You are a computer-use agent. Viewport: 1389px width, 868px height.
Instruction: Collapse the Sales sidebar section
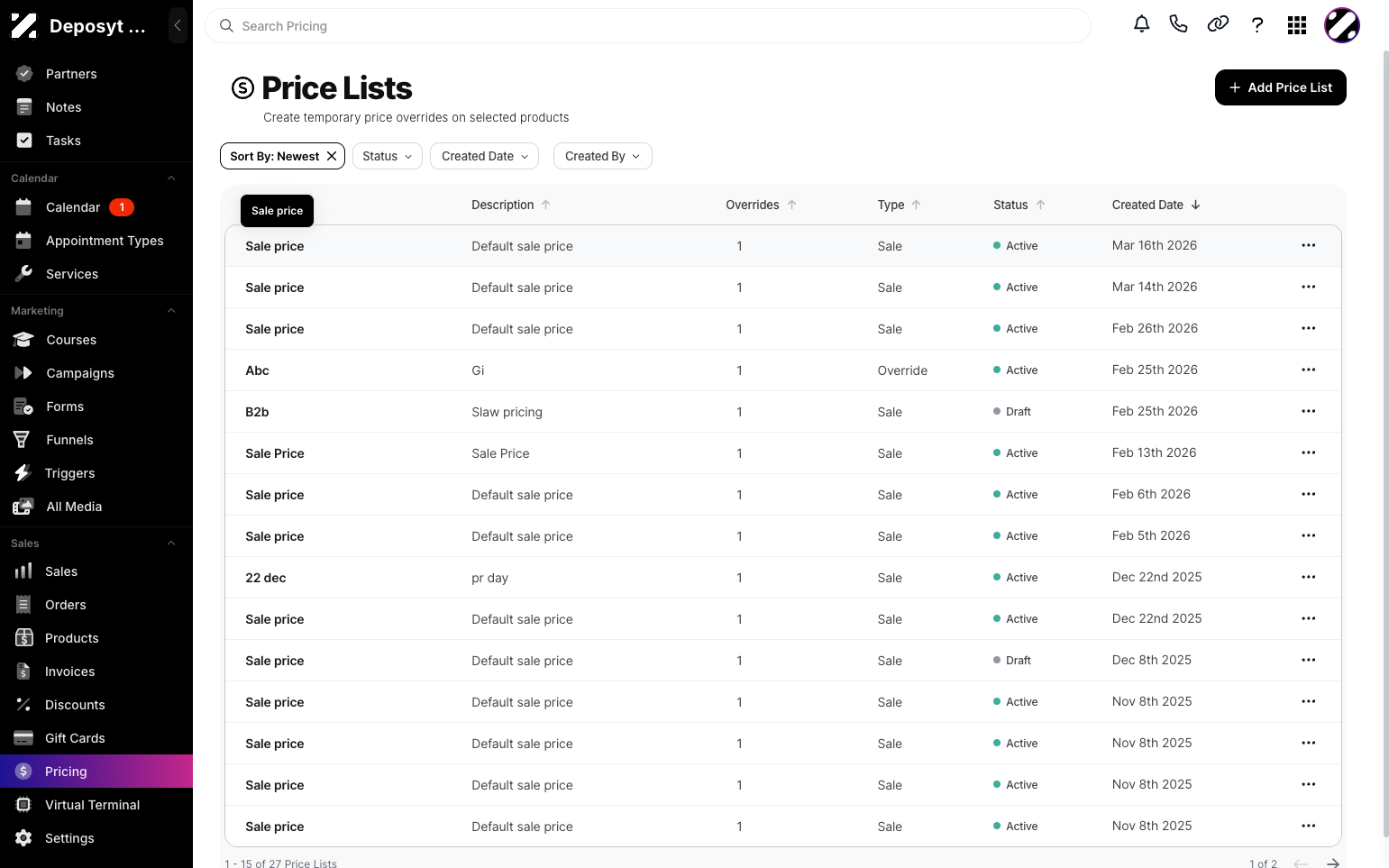171,544
